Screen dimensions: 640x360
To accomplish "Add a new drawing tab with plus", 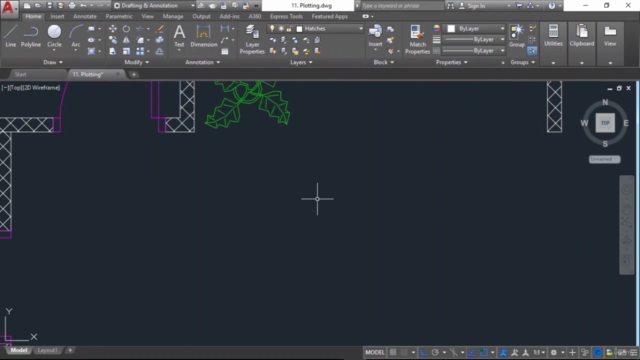I will (x=133, y=74).
